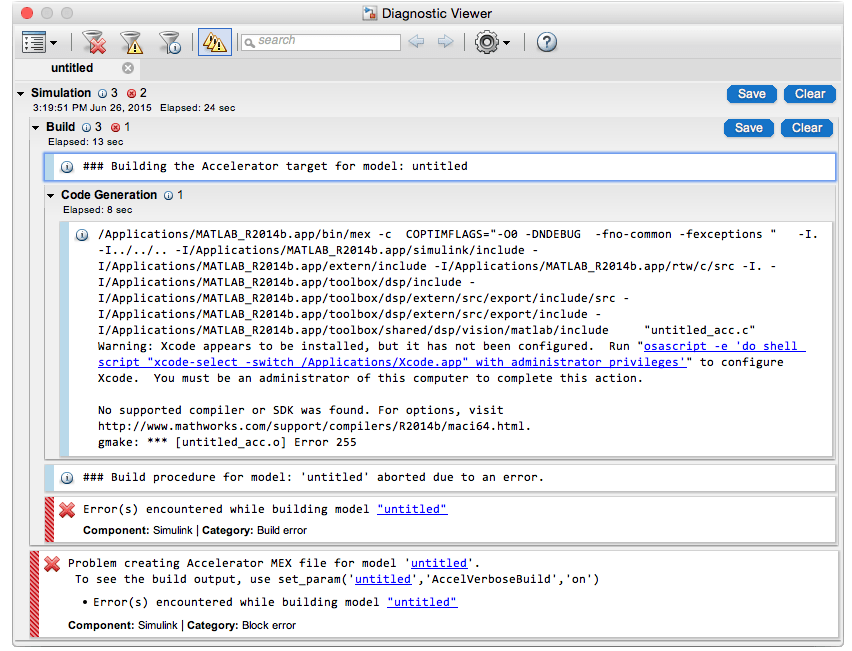Open "untitled" link in Build error message
The height and width of the screenshot is (651, 852).
click(x=412, y=509)
